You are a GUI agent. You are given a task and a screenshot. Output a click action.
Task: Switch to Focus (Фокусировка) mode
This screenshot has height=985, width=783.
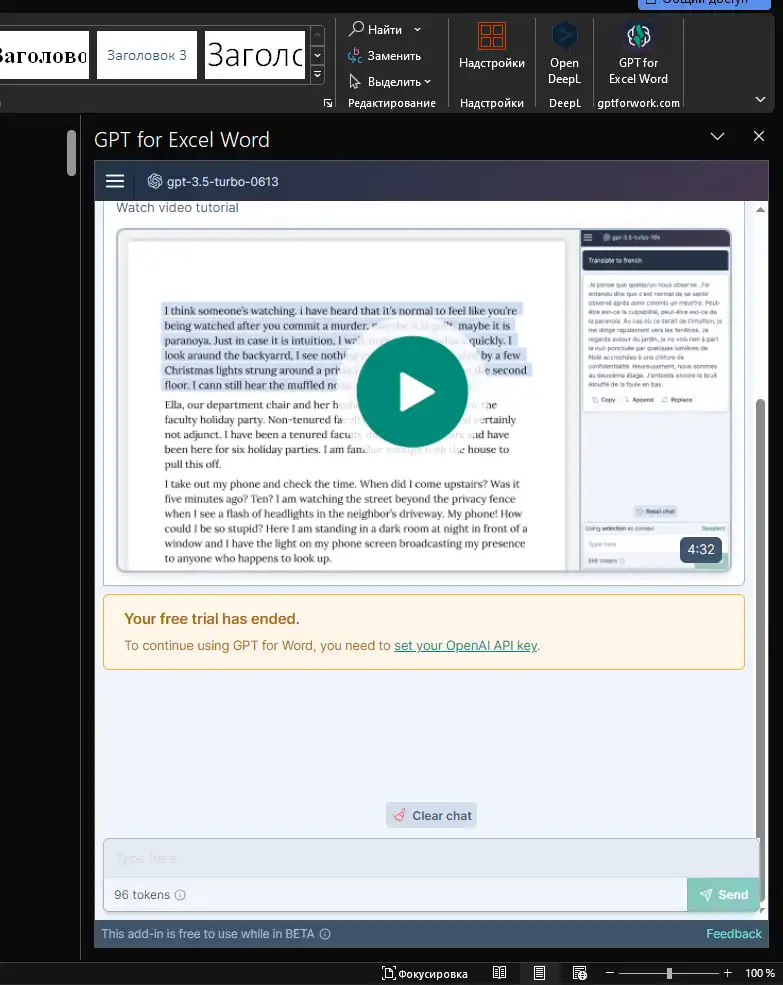point(425,974)
